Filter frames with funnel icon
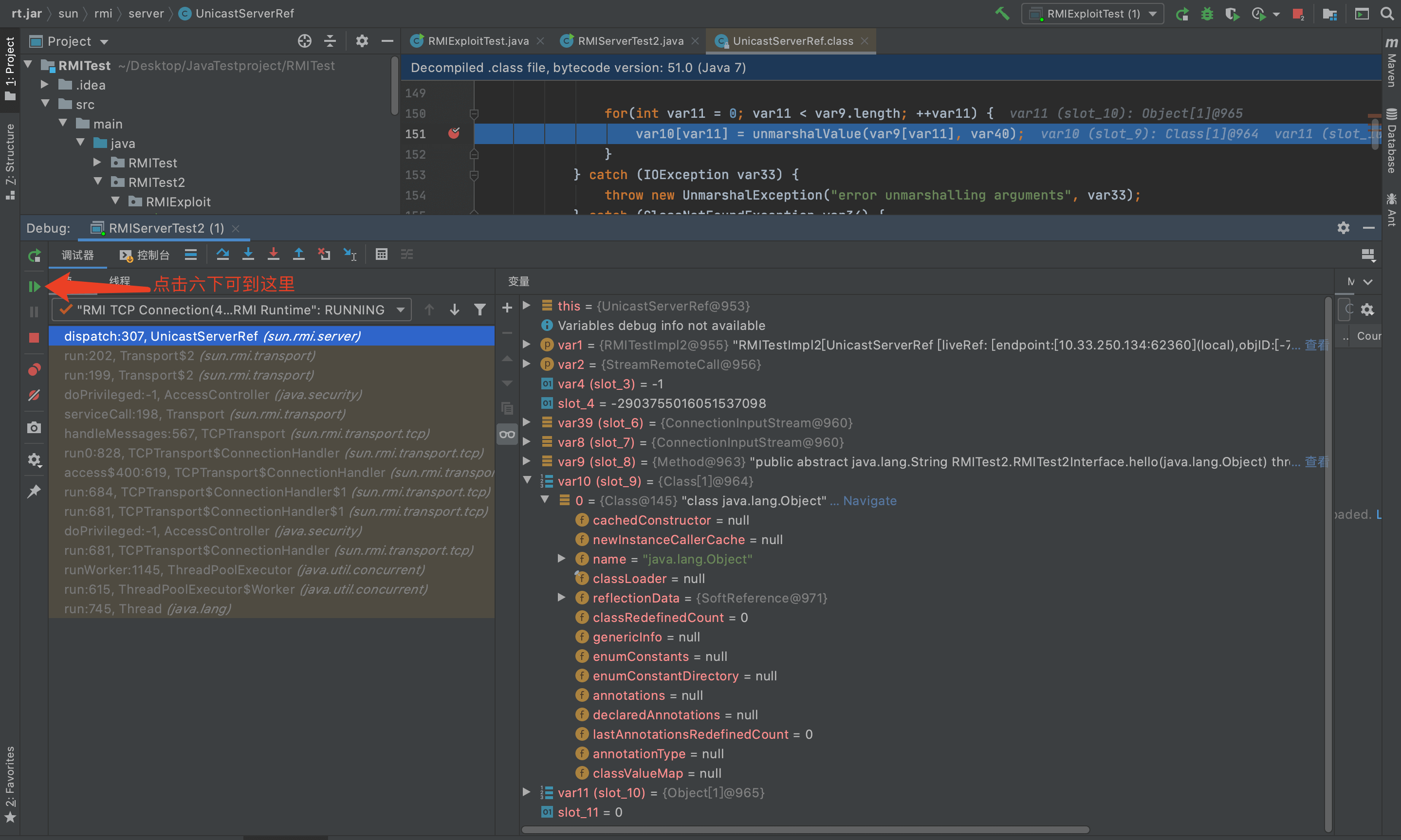 pyautogui.click(x=480, y=310)
